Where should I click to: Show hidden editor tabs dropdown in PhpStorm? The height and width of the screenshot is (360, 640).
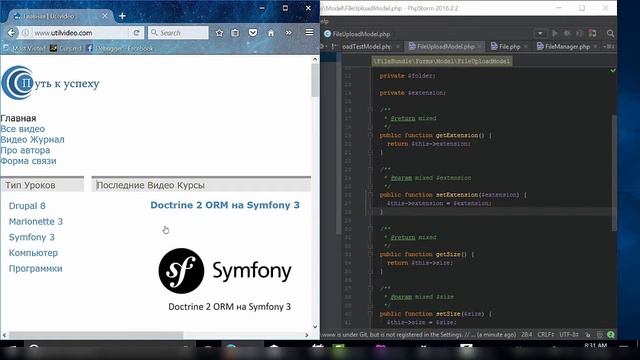point(610,47)
